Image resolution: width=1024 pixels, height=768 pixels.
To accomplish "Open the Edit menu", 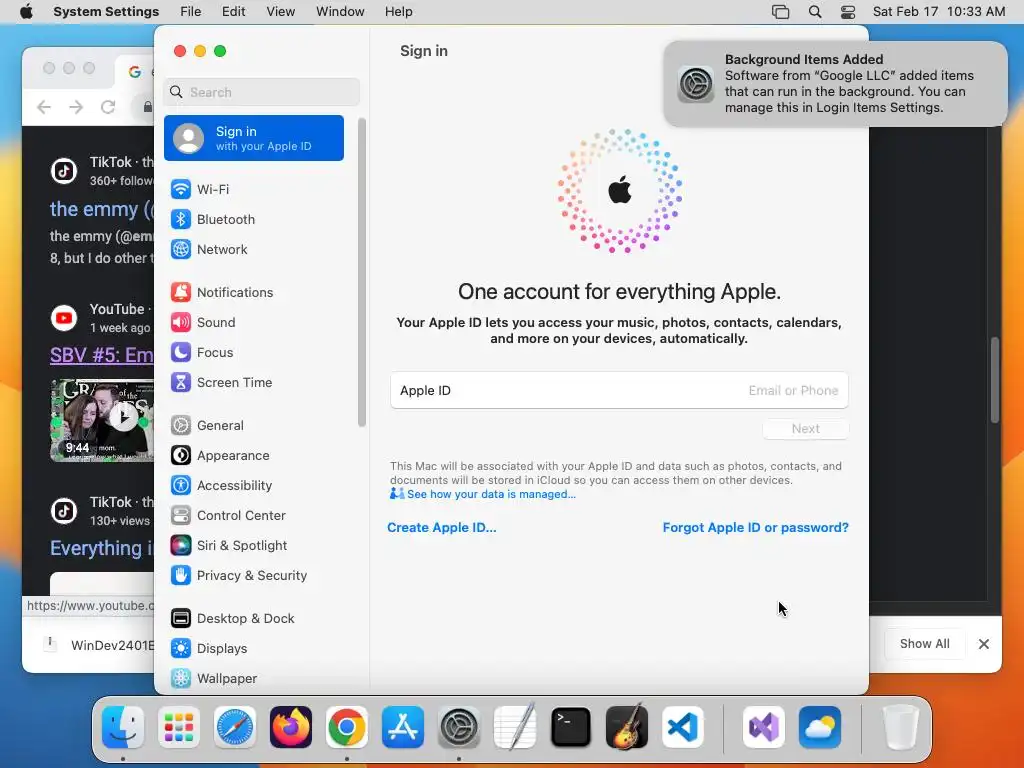I will (x=233, y=12).
